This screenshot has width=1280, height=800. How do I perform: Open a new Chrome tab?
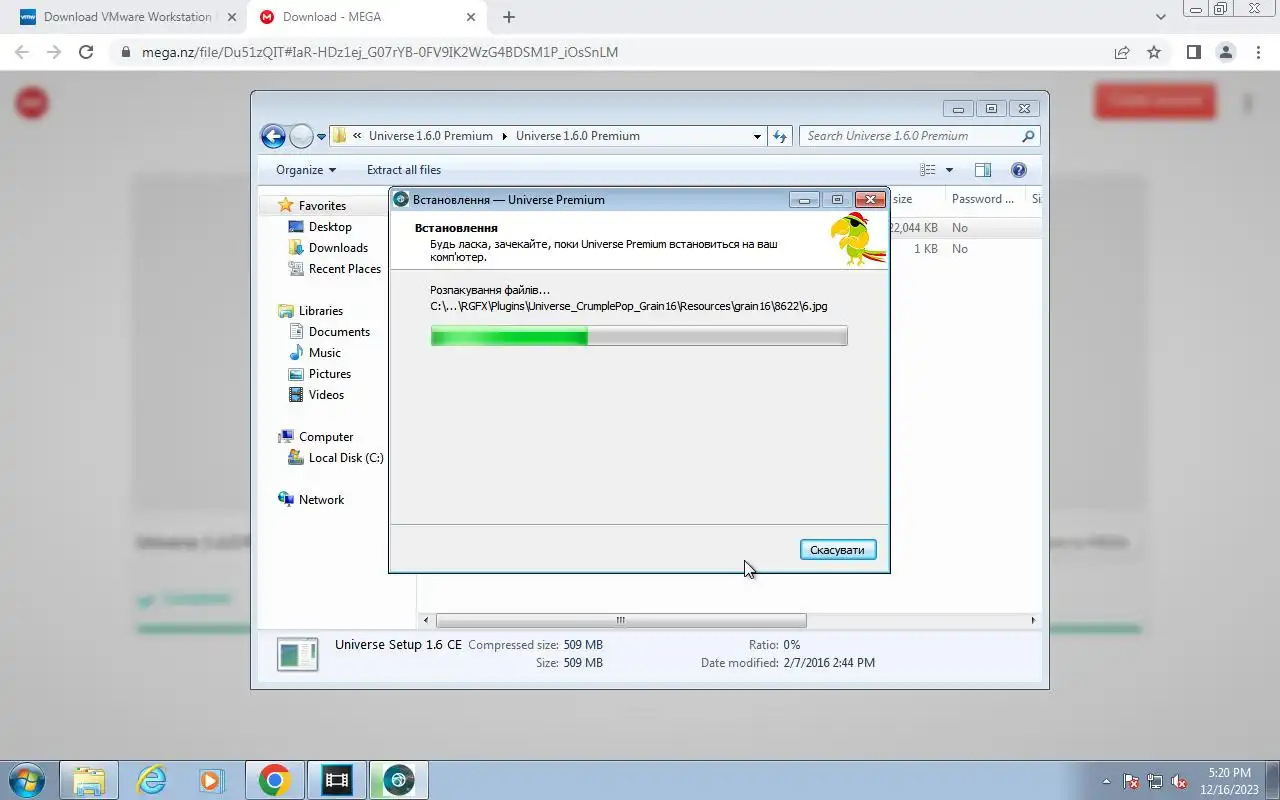point(509,17)
